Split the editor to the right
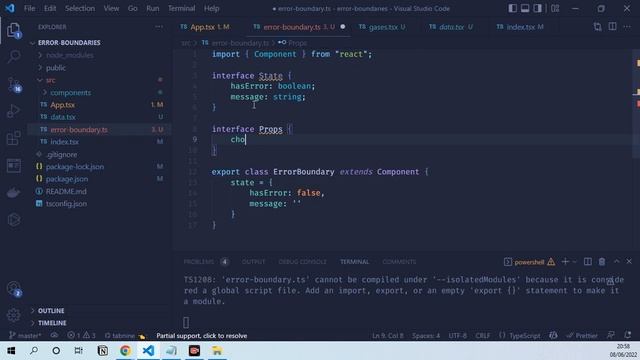The width and height of the screenshot is (640, 360). 612,27
